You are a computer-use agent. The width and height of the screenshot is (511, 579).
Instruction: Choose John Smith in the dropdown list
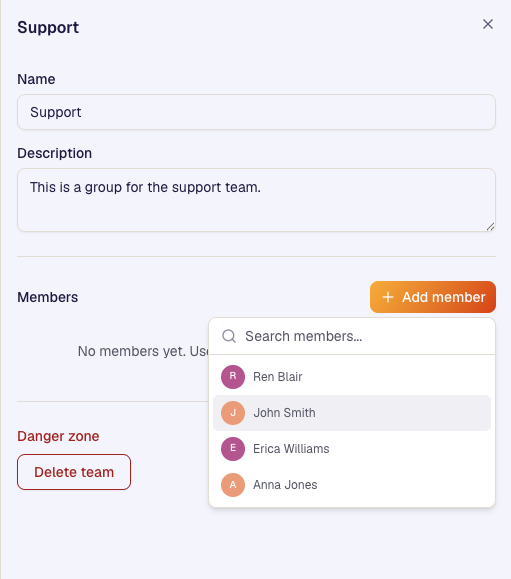point(352,413)
